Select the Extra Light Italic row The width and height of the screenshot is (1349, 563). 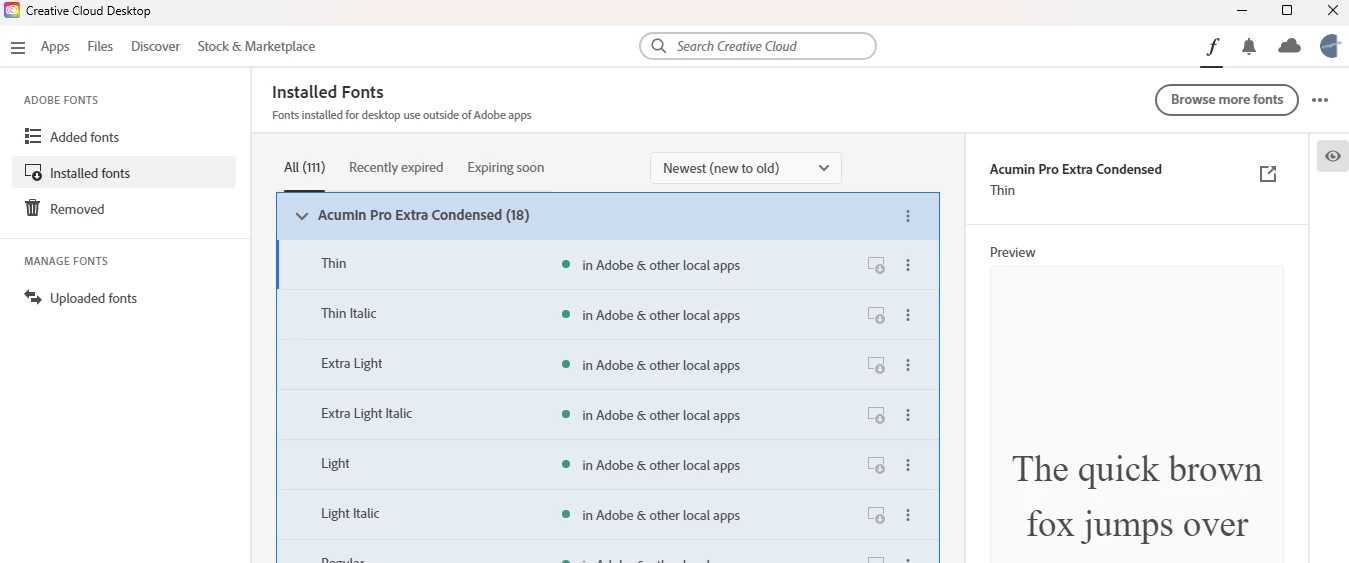tap(608, 415)
